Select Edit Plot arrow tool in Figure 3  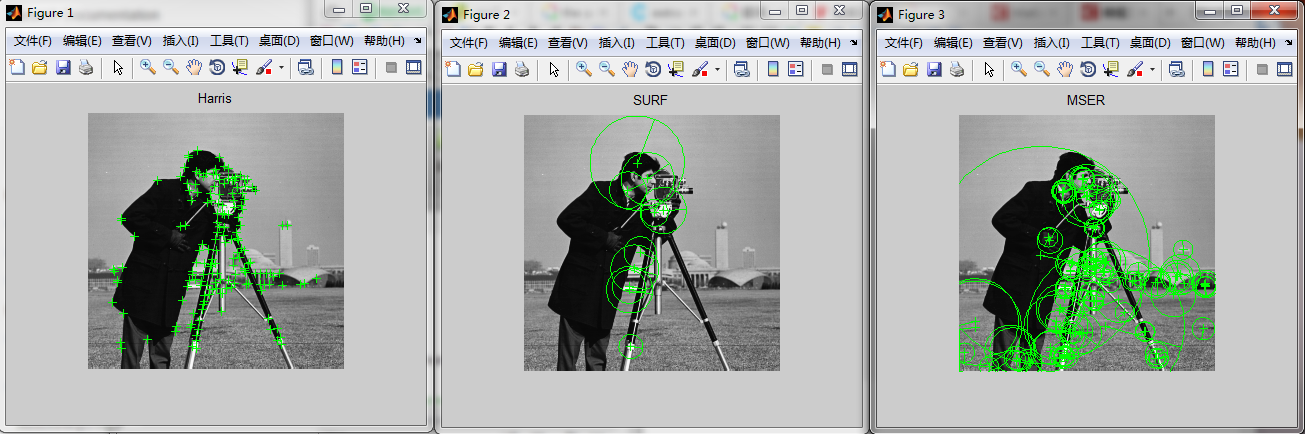988,69
